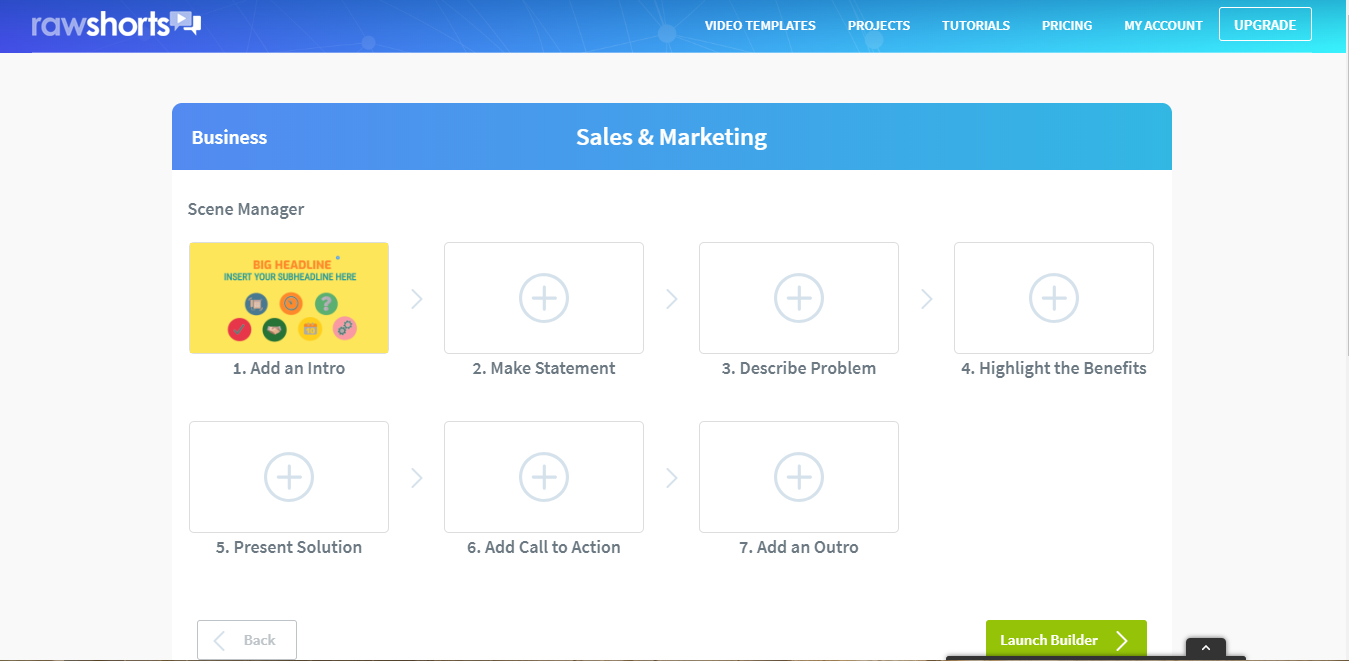Click the '6. Add Call to Action' label
Viewport: 1349px width, 661px height.
pos(544,547)
